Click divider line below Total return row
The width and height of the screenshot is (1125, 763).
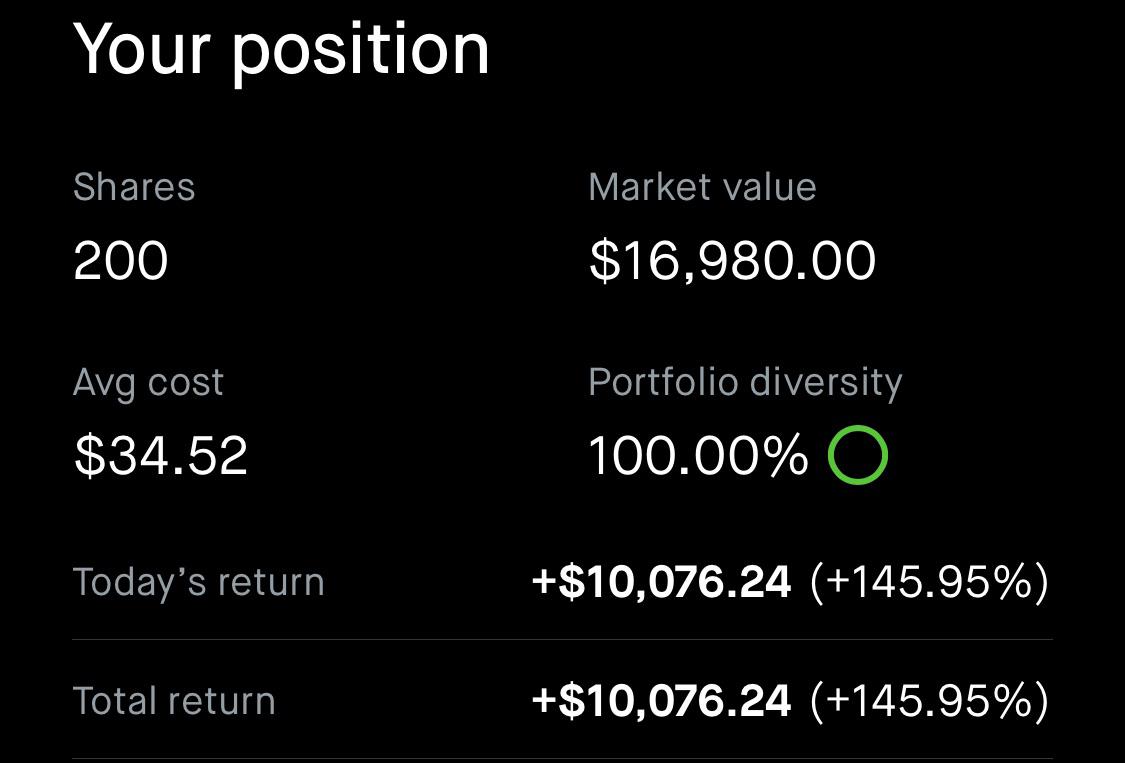click(x=562, y=759)
